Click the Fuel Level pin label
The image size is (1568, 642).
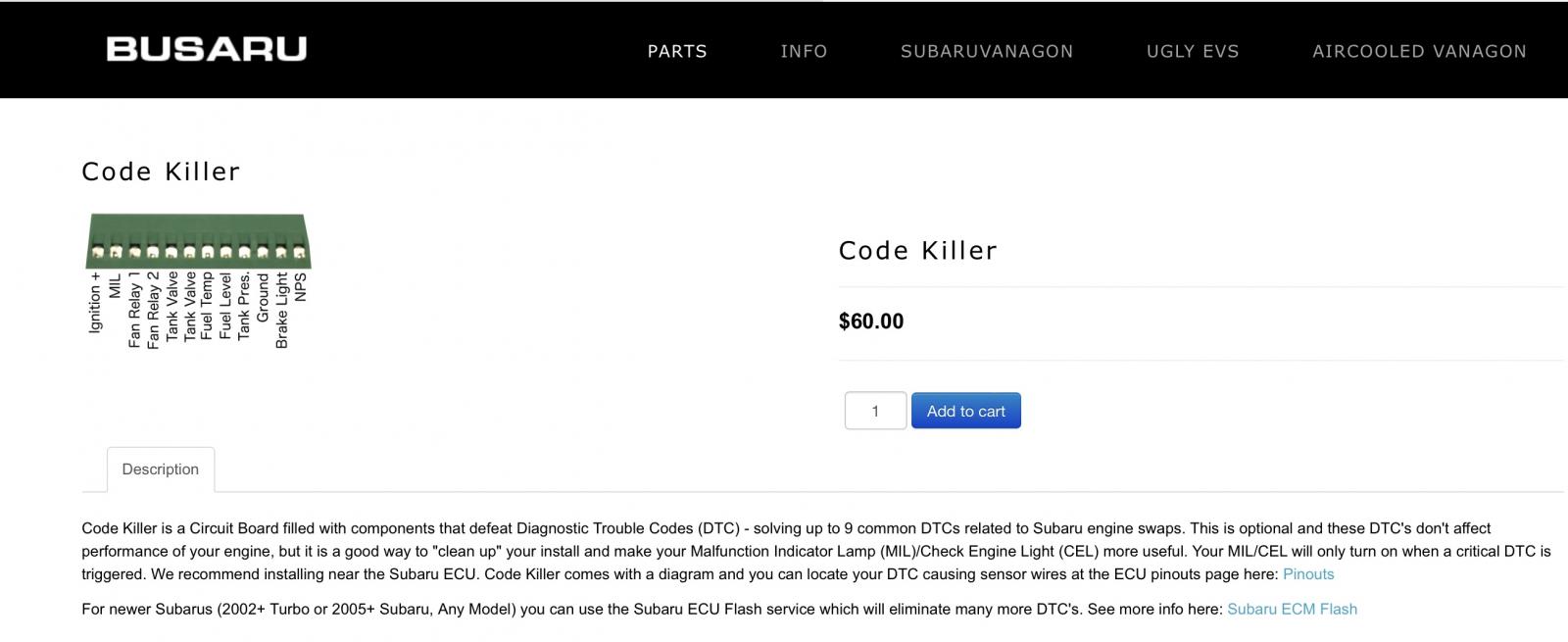225,306
